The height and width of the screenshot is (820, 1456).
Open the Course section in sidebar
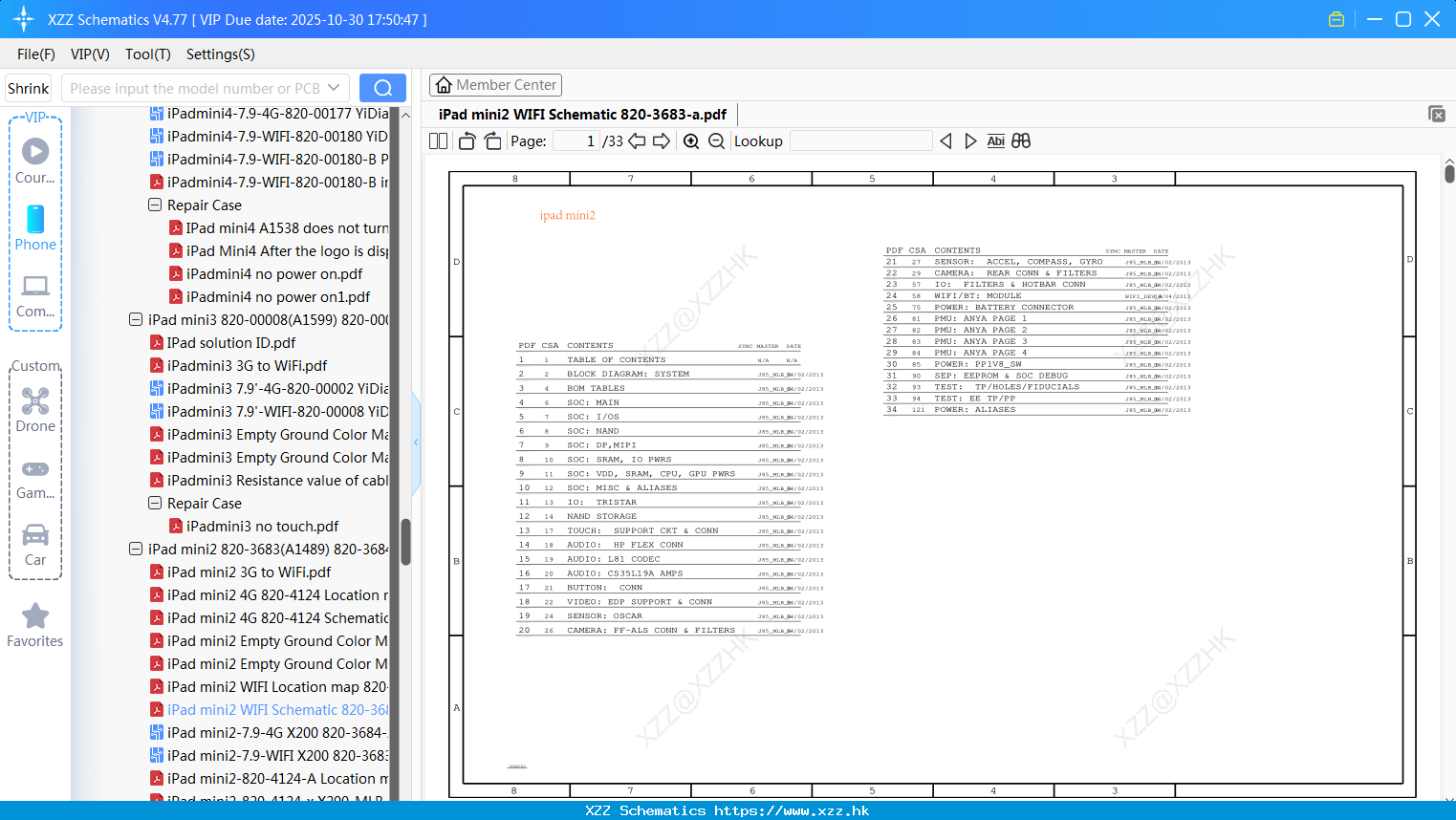pyautogui.click(x=35, y=161)
